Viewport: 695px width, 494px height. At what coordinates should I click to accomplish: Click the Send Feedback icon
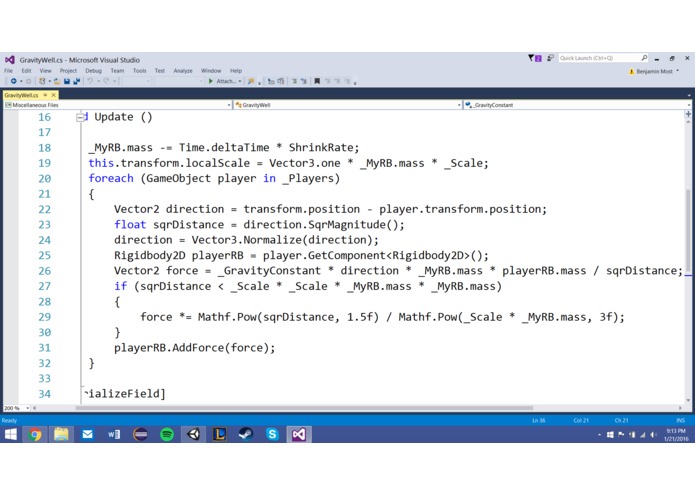click(550, 58)
